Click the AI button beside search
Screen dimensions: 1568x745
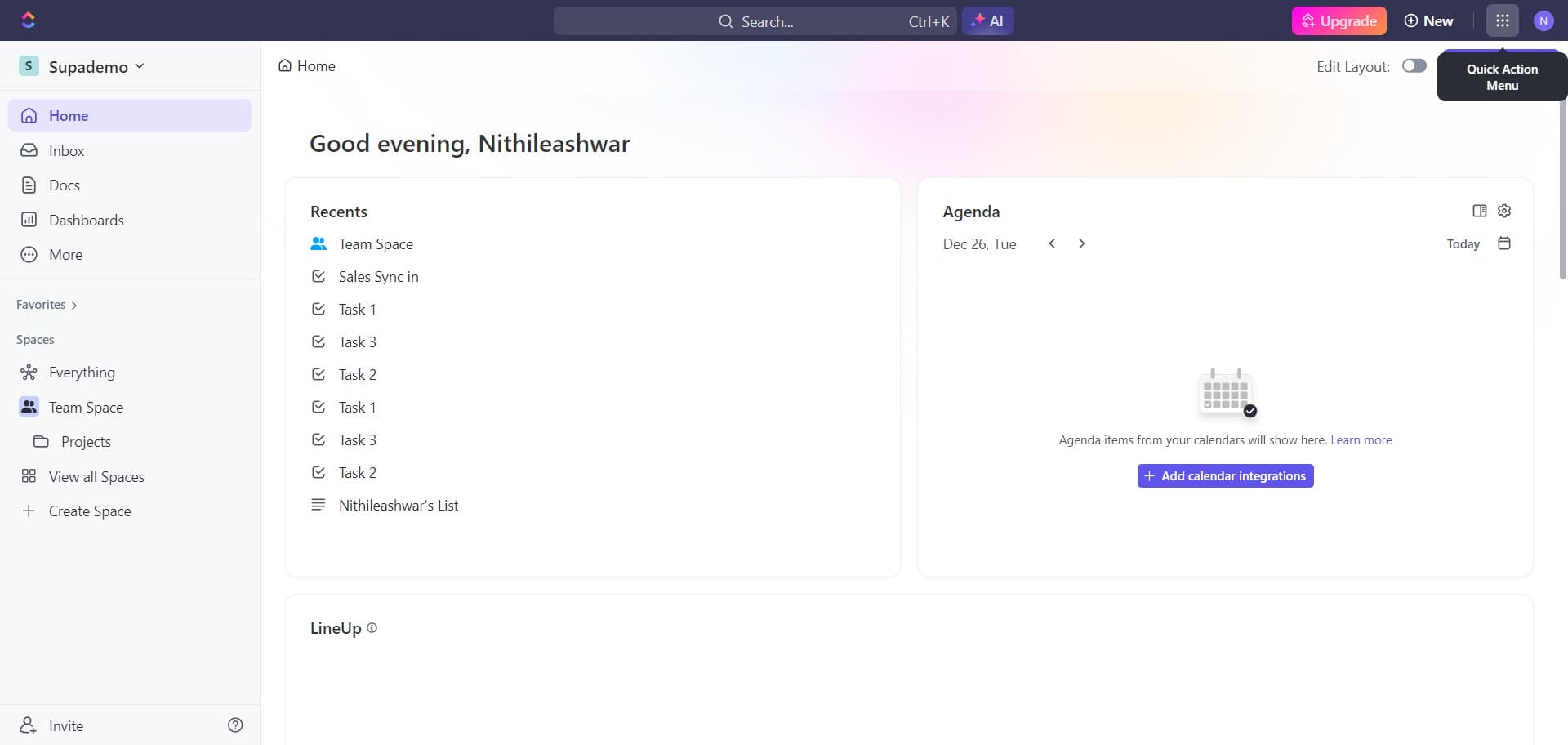(x=987, y=20)
